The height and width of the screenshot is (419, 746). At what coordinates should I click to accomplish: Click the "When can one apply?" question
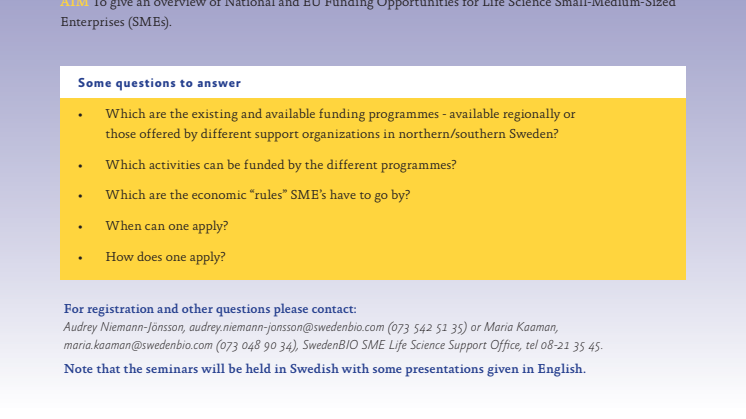167,226
